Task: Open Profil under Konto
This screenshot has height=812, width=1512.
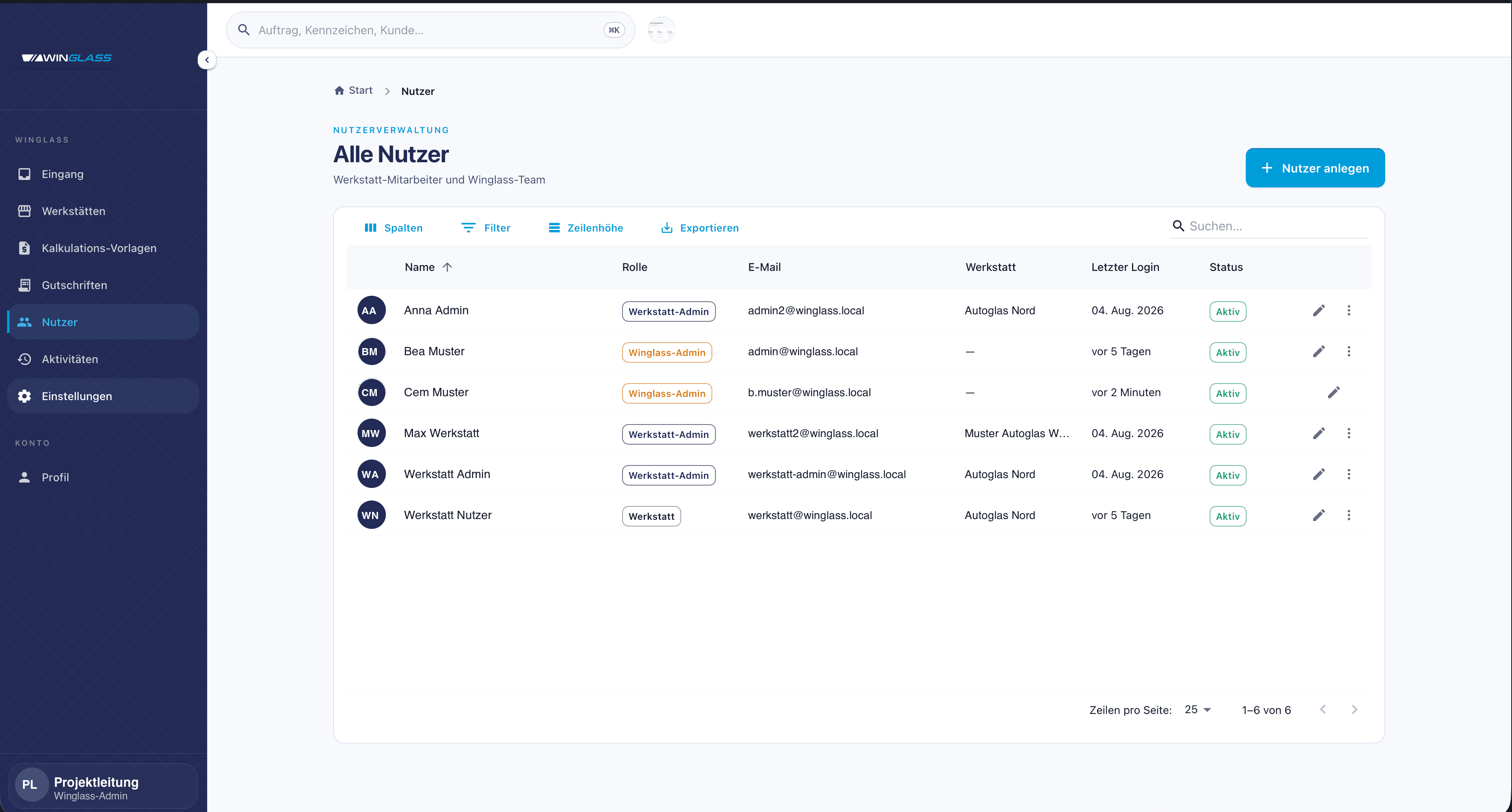Action: point(103,477)
